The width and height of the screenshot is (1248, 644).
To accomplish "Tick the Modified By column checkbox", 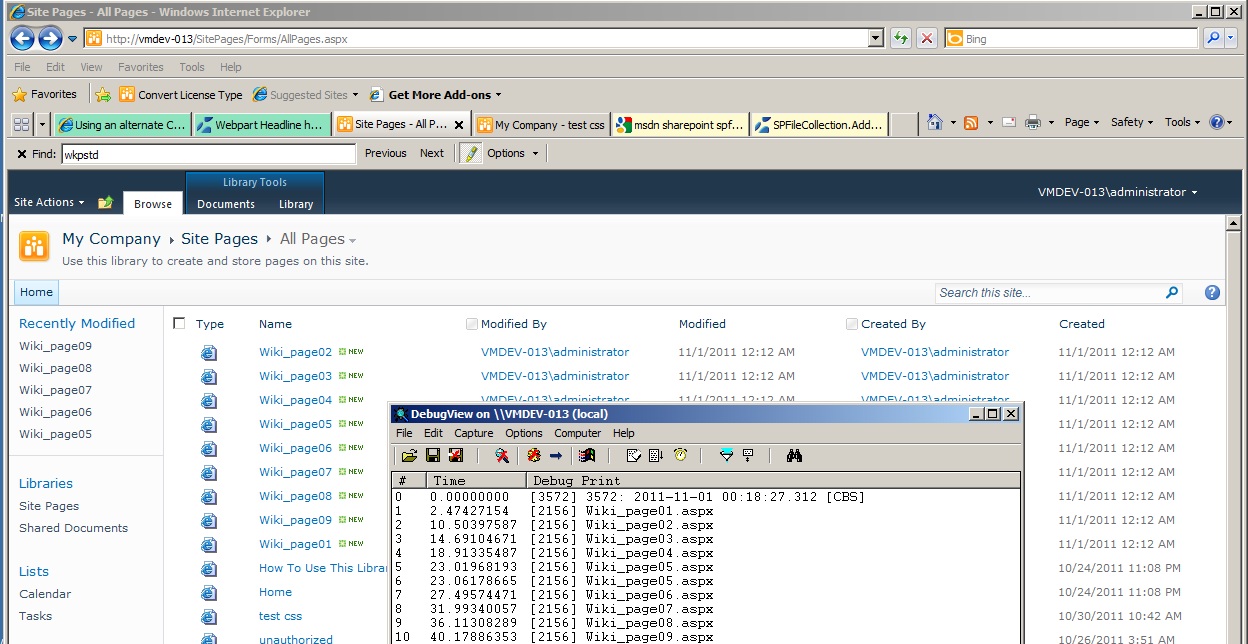I will pos(472,324).
